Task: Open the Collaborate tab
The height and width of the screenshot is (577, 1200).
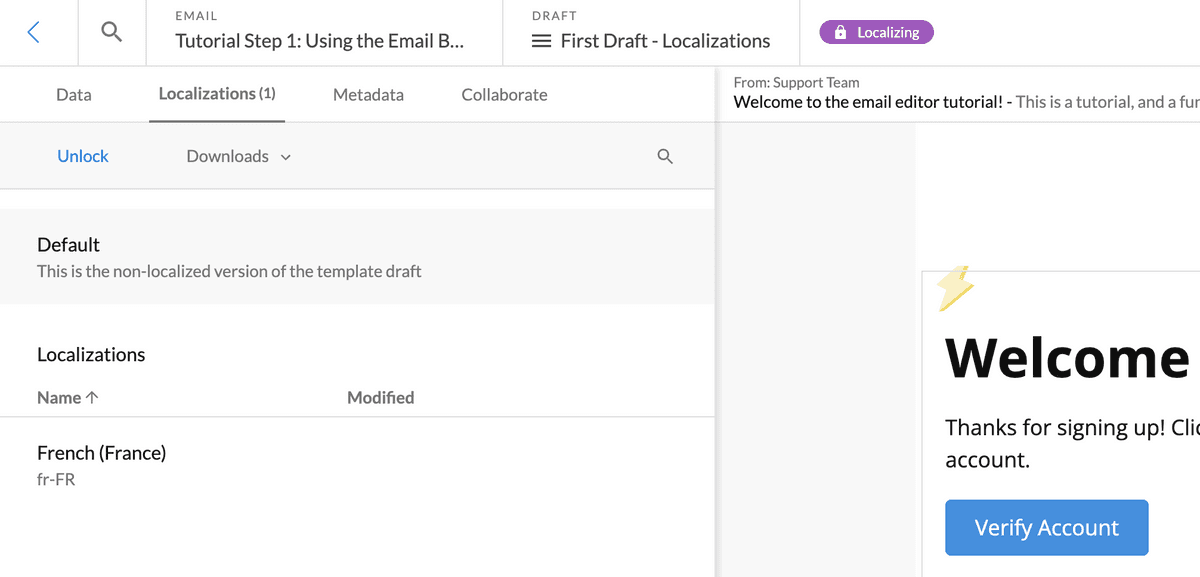Action: (504, 94)
